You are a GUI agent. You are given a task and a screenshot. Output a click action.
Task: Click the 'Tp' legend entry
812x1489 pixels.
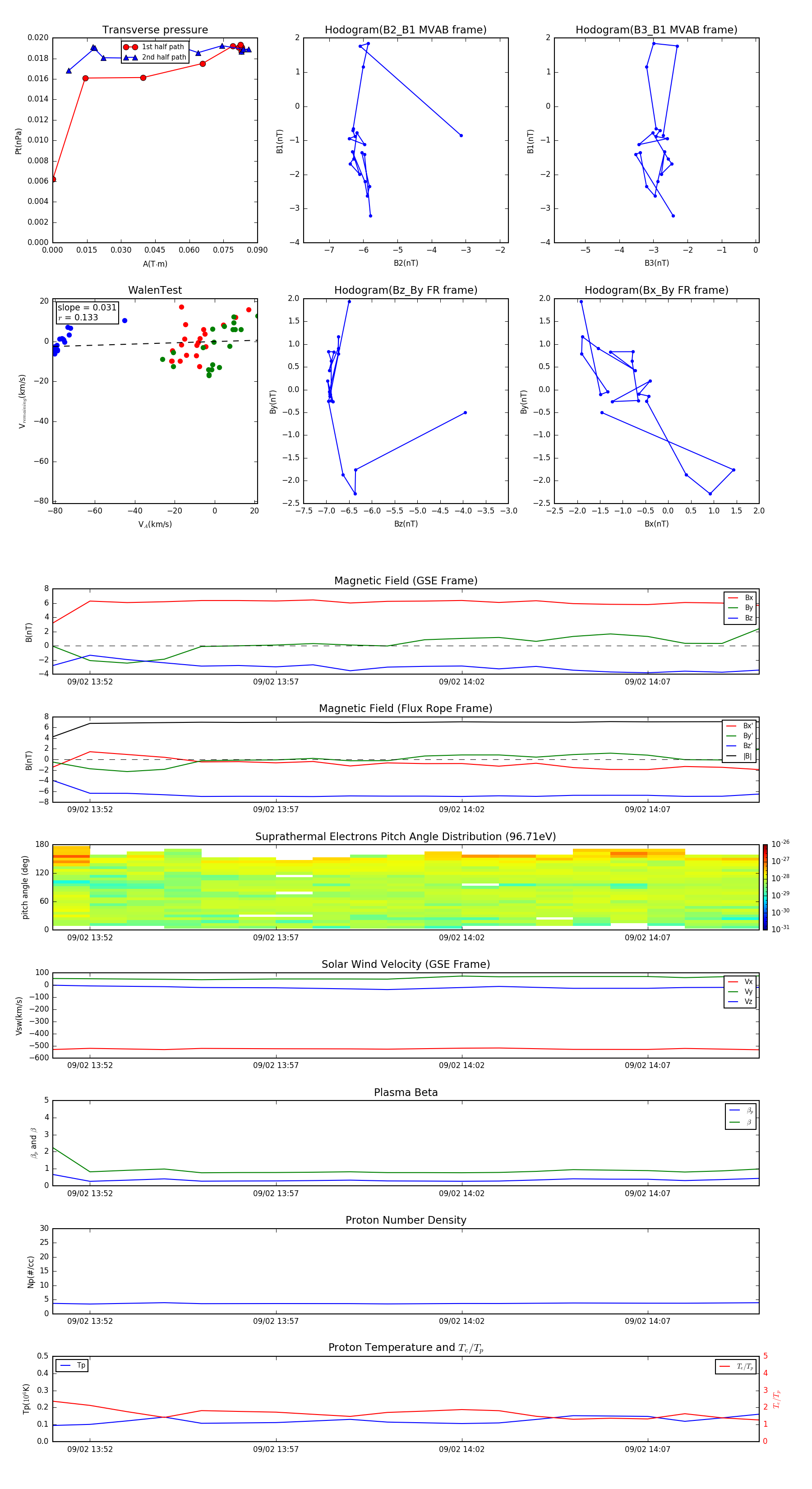click(72, 1365)
